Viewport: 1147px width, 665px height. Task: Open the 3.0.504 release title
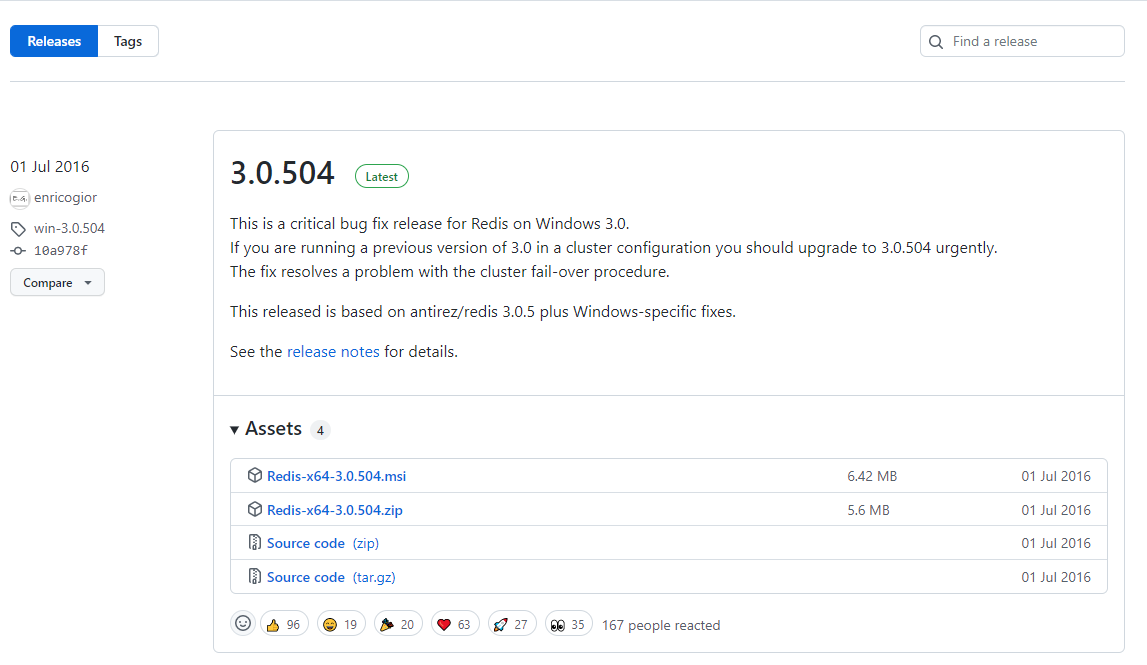point(282,173)
